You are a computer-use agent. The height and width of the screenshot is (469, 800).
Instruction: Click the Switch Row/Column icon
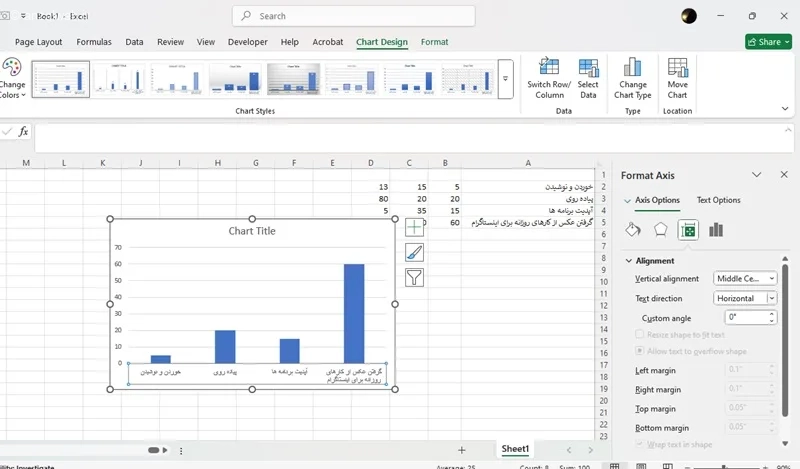tap(549, 68)
